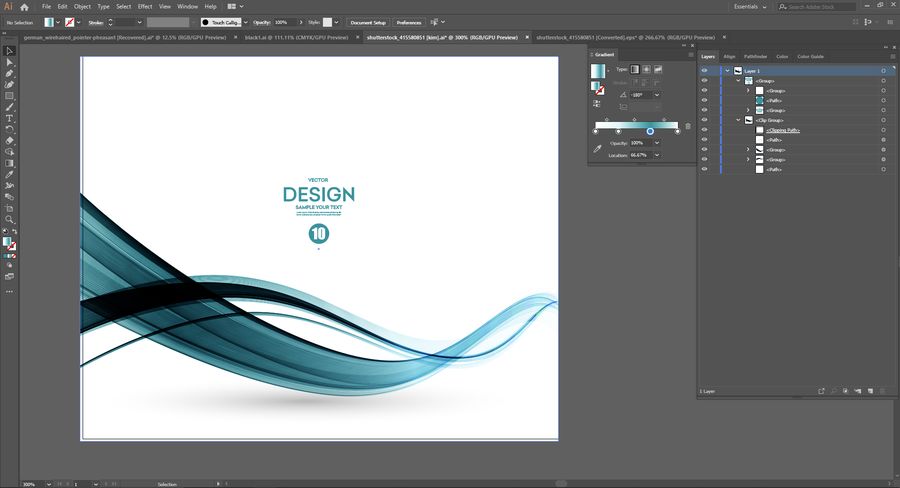Click the Document Setup button
900x488 pixels.
pos(367,21)
